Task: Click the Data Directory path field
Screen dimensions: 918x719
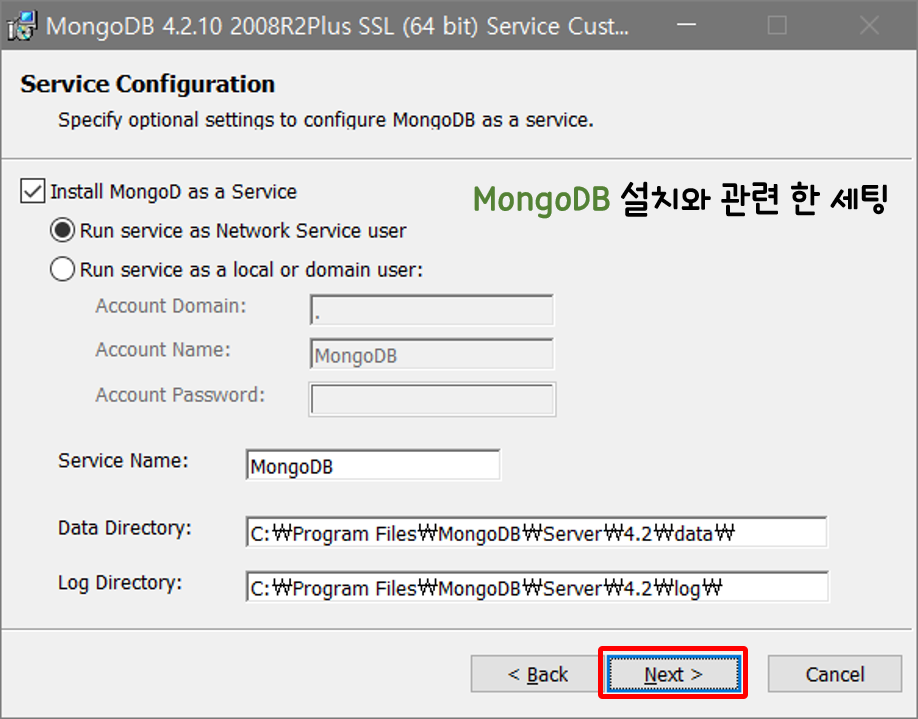Action: click(x=536, y=532)
